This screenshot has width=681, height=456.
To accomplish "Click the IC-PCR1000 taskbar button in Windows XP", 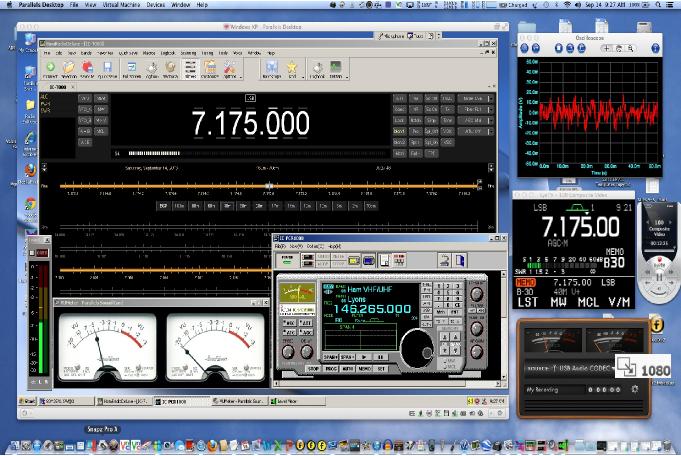I will pyautogui.click(x=182, y=401).
